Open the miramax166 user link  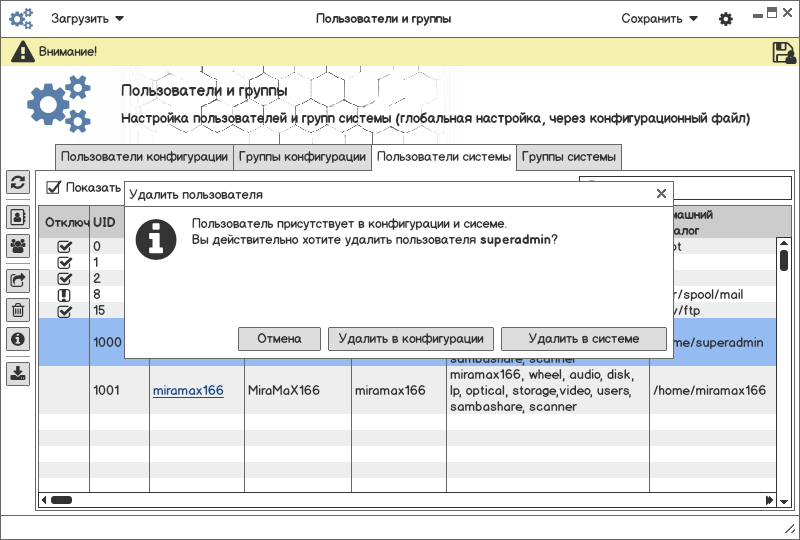(188, 390)
